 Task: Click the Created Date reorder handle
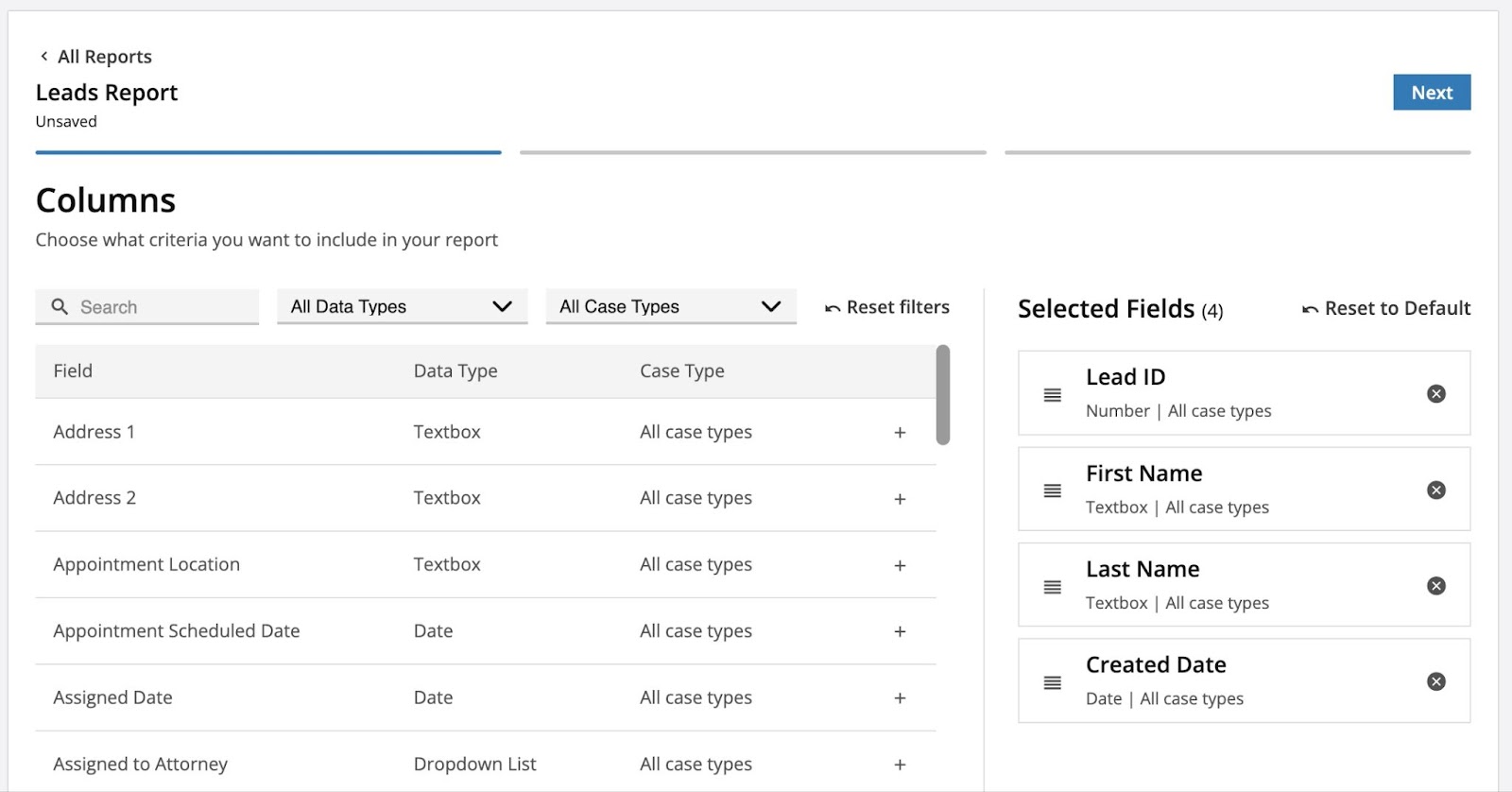click(x=1052, y=682)
